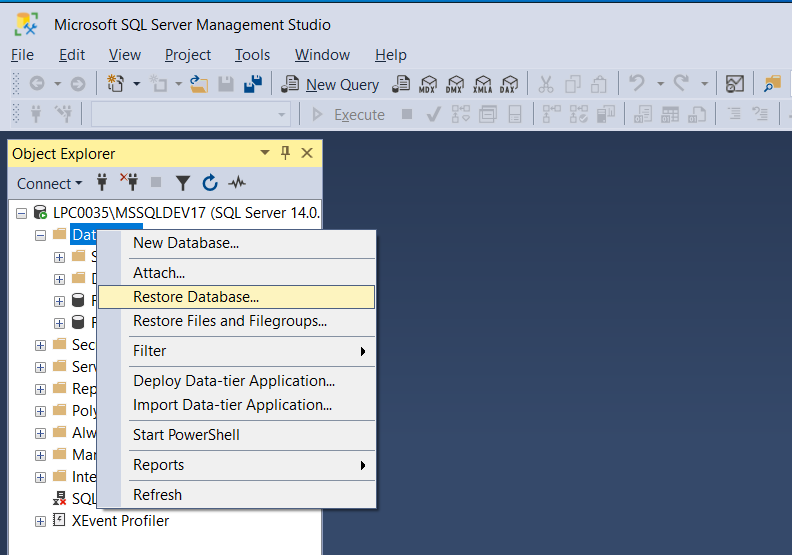Click the Save All icon in toolbar
The width and height of the screenshot is (792, 555).
pos(253,85)
